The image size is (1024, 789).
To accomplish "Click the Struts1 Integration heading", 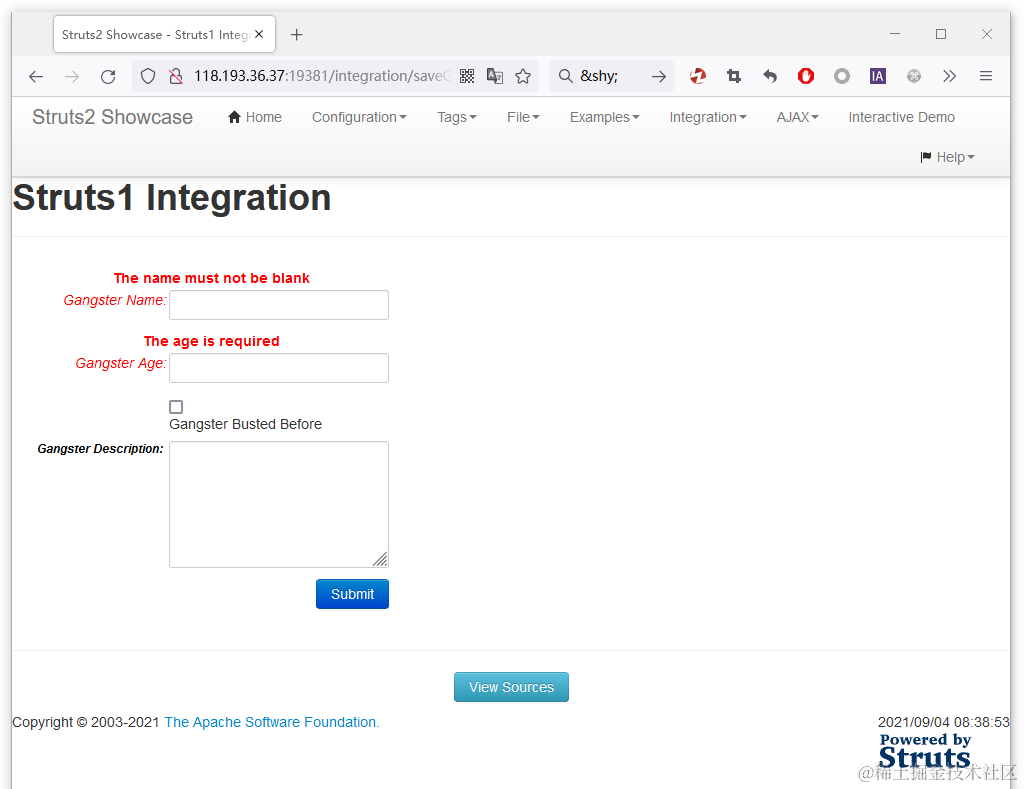I will tap(172, 197).
